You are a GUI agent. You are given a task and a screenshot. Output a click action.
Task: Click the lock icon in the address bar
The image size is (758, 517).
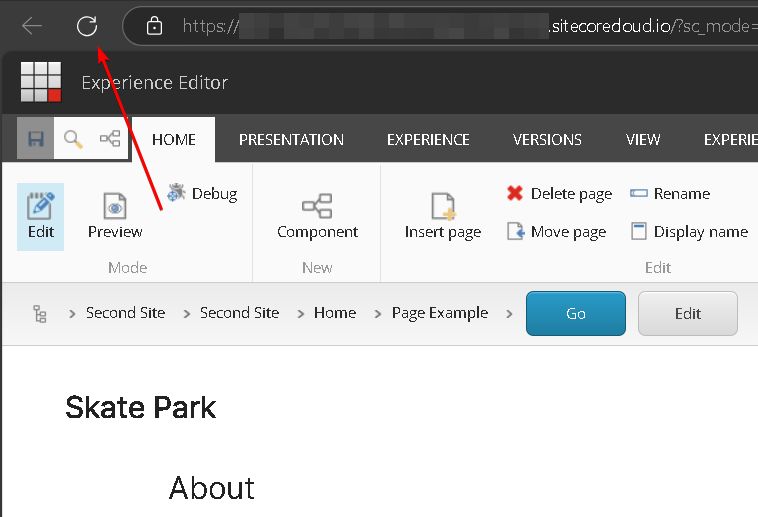click(154, 26)
